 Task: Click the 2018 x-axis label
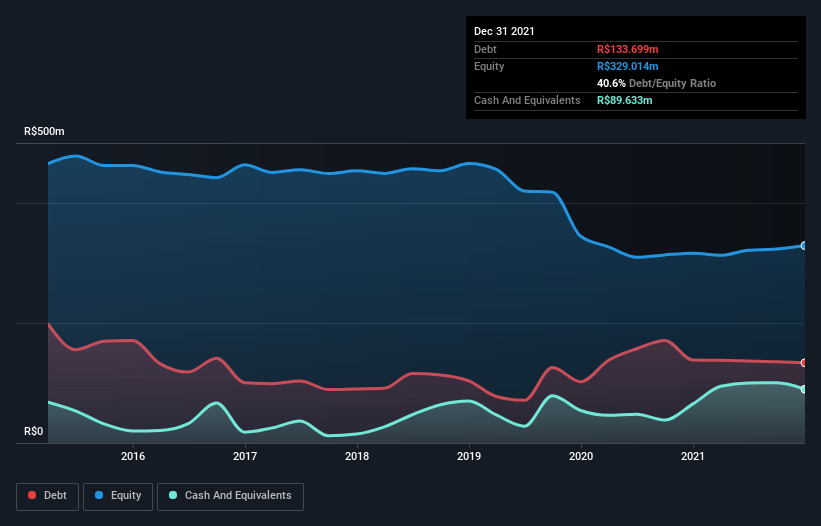pos(357,456)
